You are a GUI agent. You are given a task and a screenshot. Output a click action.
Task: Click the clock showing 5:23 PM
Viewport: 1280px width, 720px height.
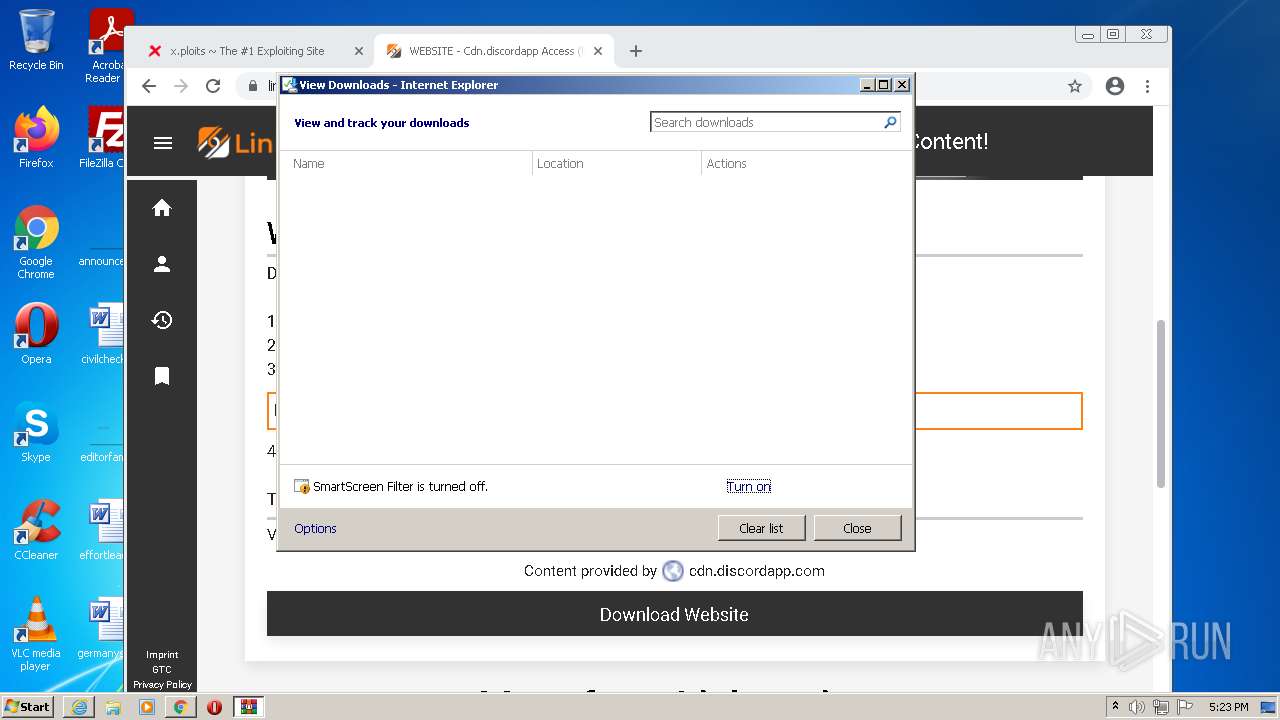click(1228, 707)
